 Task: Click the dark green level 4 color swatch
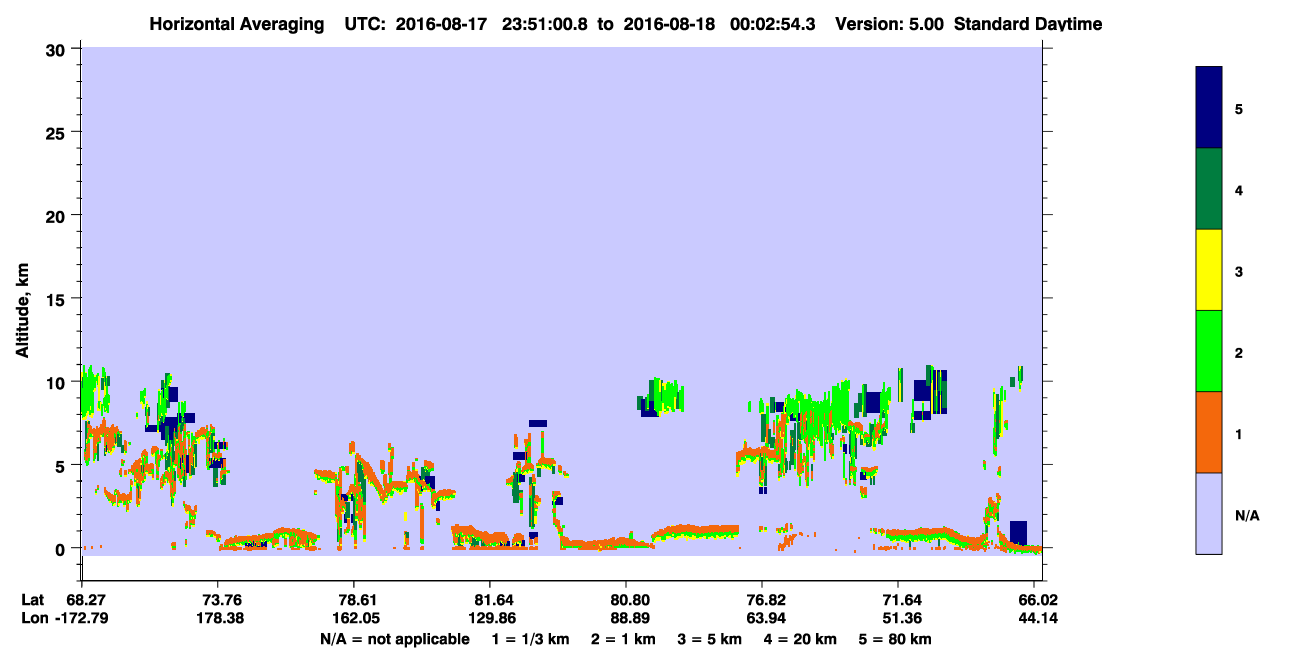1209,189
